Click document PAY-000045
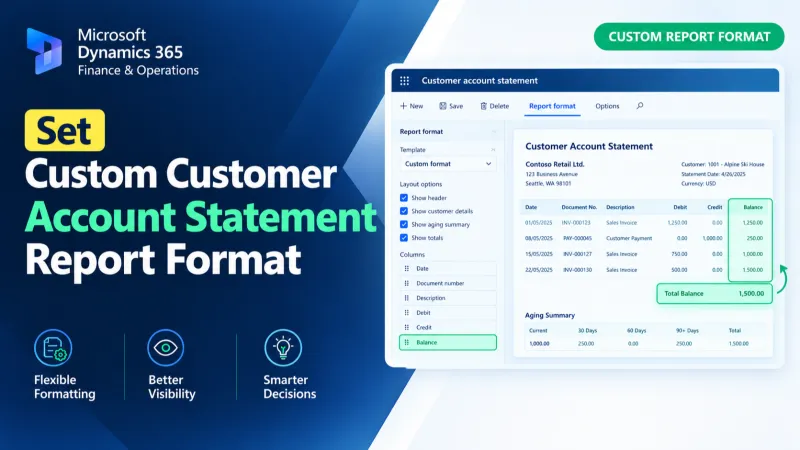 point(577,238)
